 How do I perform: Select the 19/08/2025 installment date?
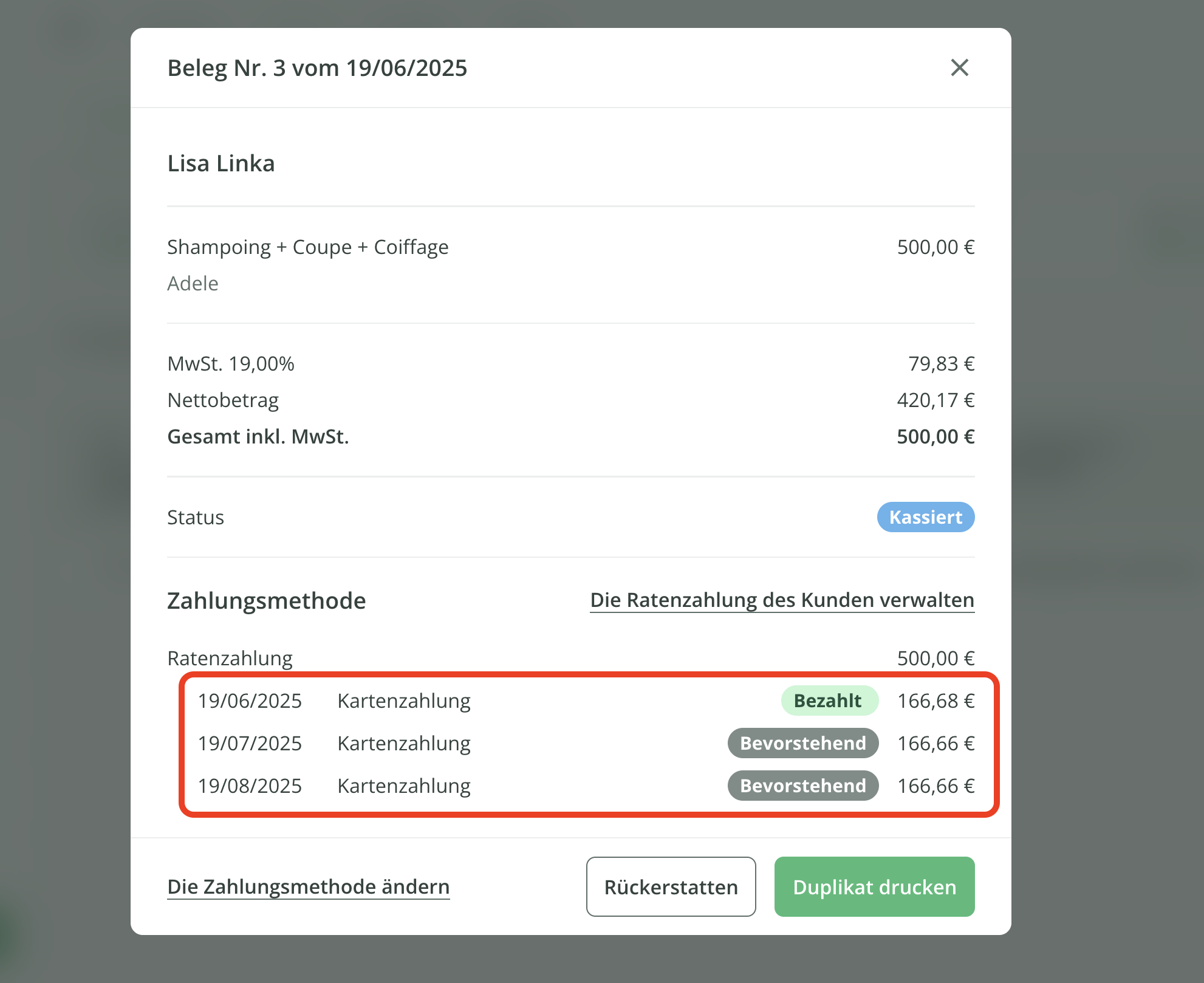250,786
